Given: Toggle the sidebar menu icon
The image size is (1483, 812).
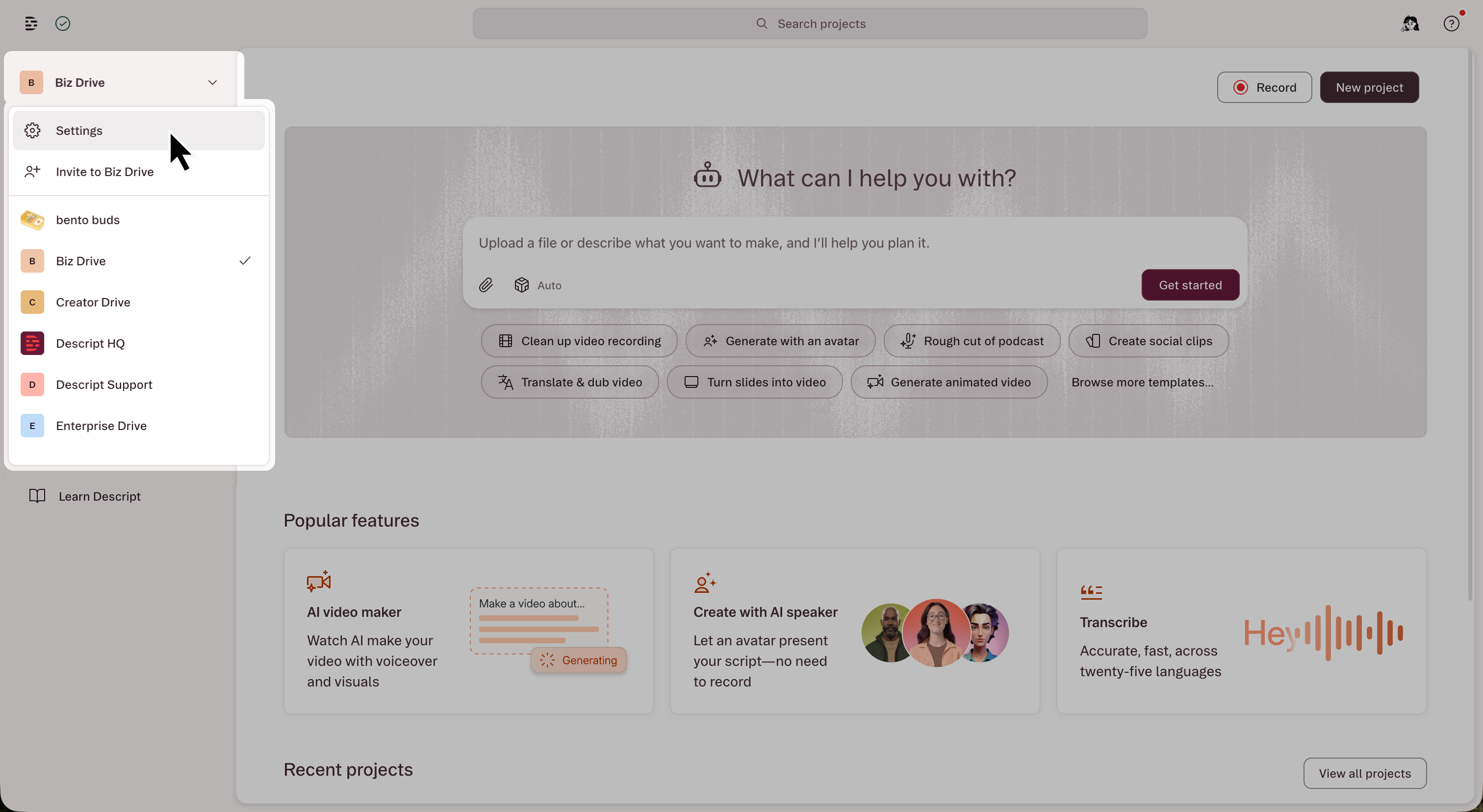Looking at the screenshot, I should [x=31, y=24].
